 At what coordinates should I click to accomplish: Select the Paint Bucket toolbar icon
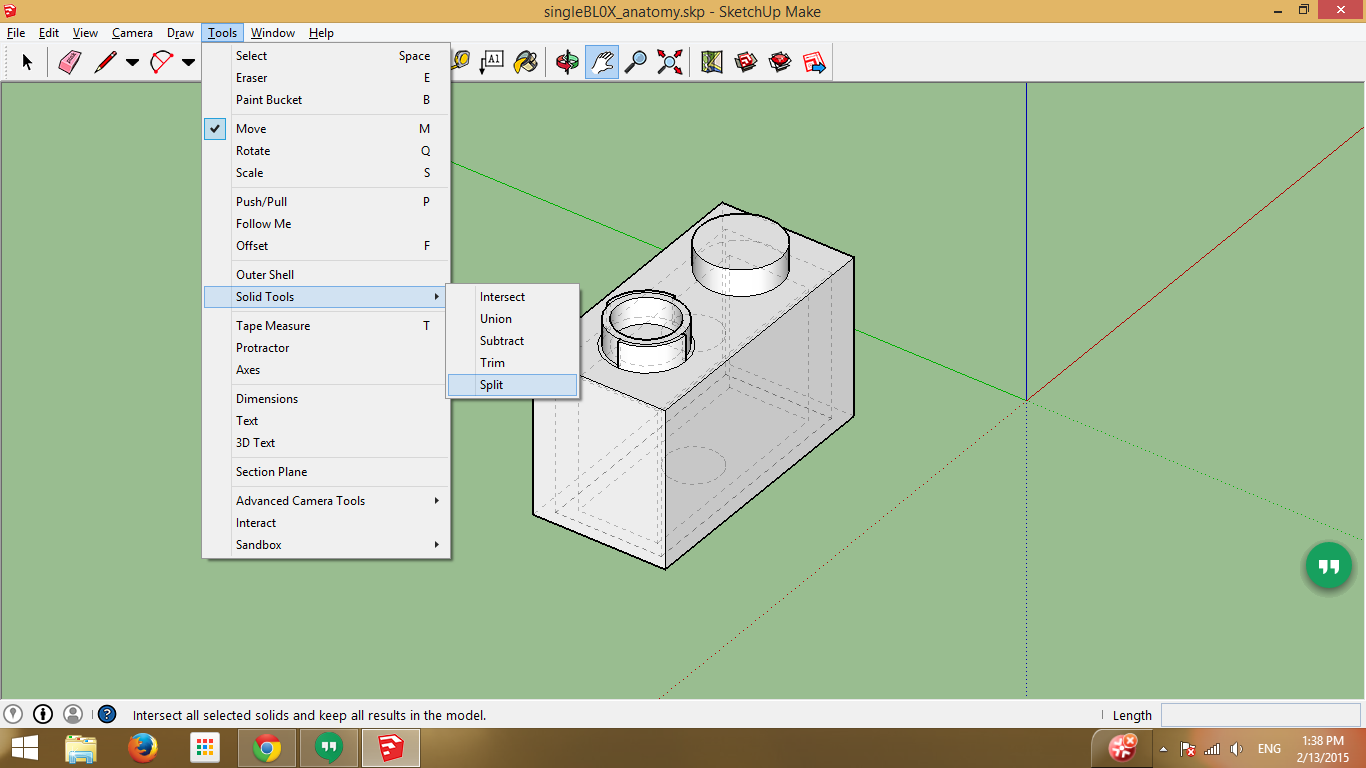525,62
